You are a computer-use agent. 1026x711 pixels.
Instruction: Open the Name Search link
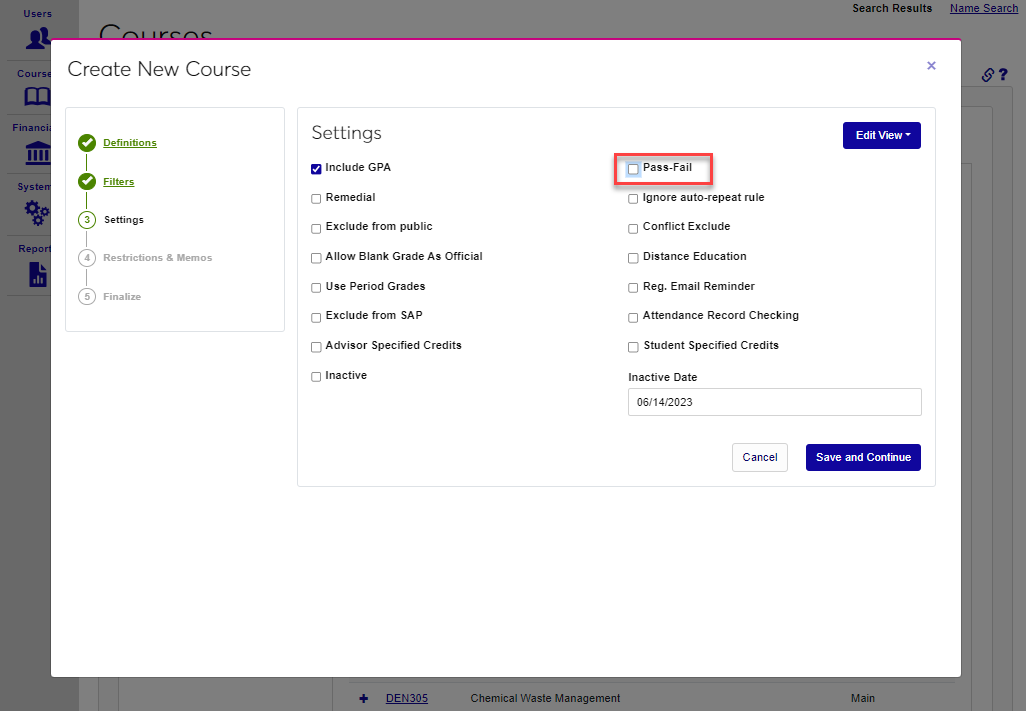click(x=983, y=8)
